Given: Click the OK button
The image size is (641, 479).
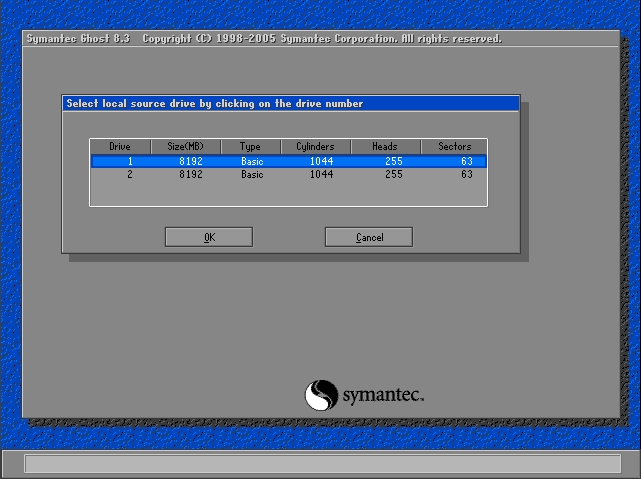Looking at the screenshot, I should pos(209,237).
